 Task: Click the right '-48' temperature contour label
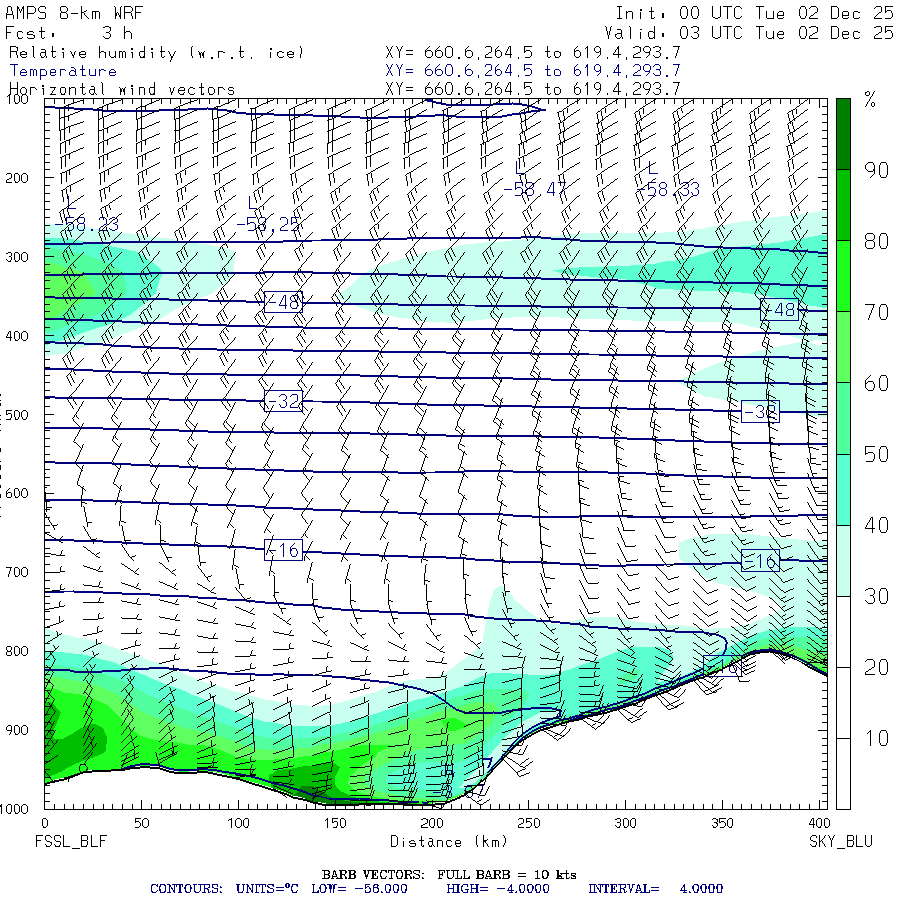point(779,310)
